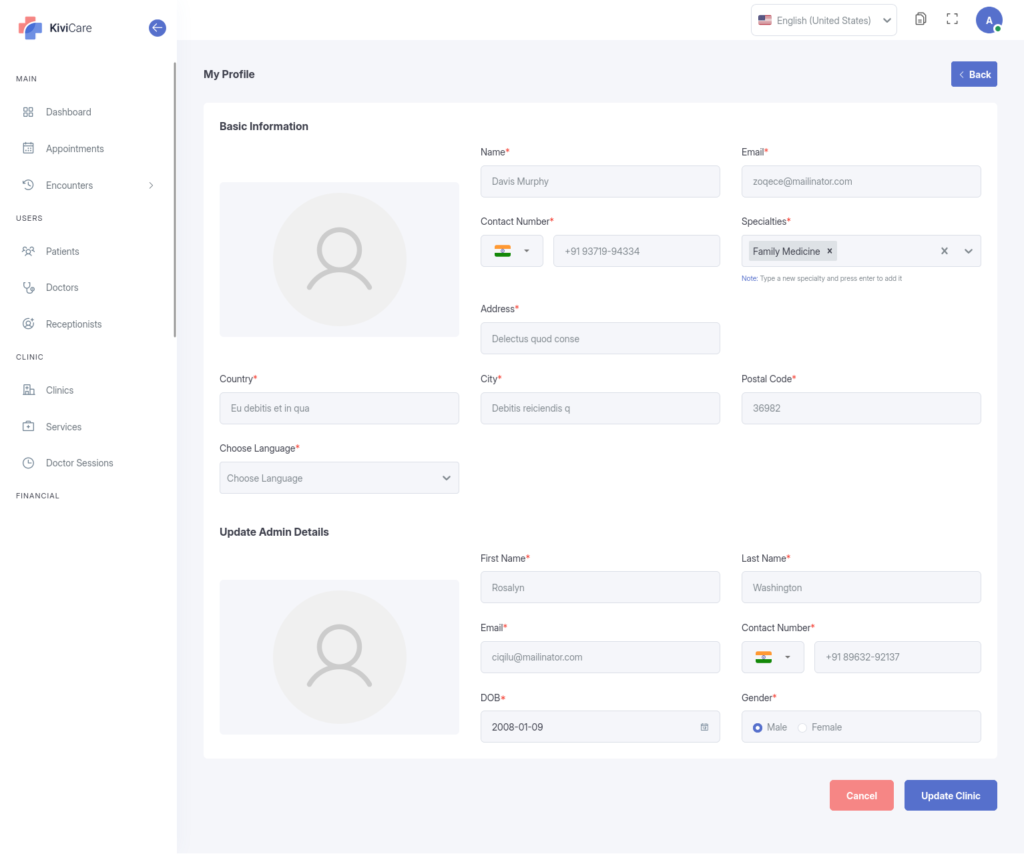This screenshot has width=1024, height=854.
Task: Select the Female gender option
Action: click(802, 727)
